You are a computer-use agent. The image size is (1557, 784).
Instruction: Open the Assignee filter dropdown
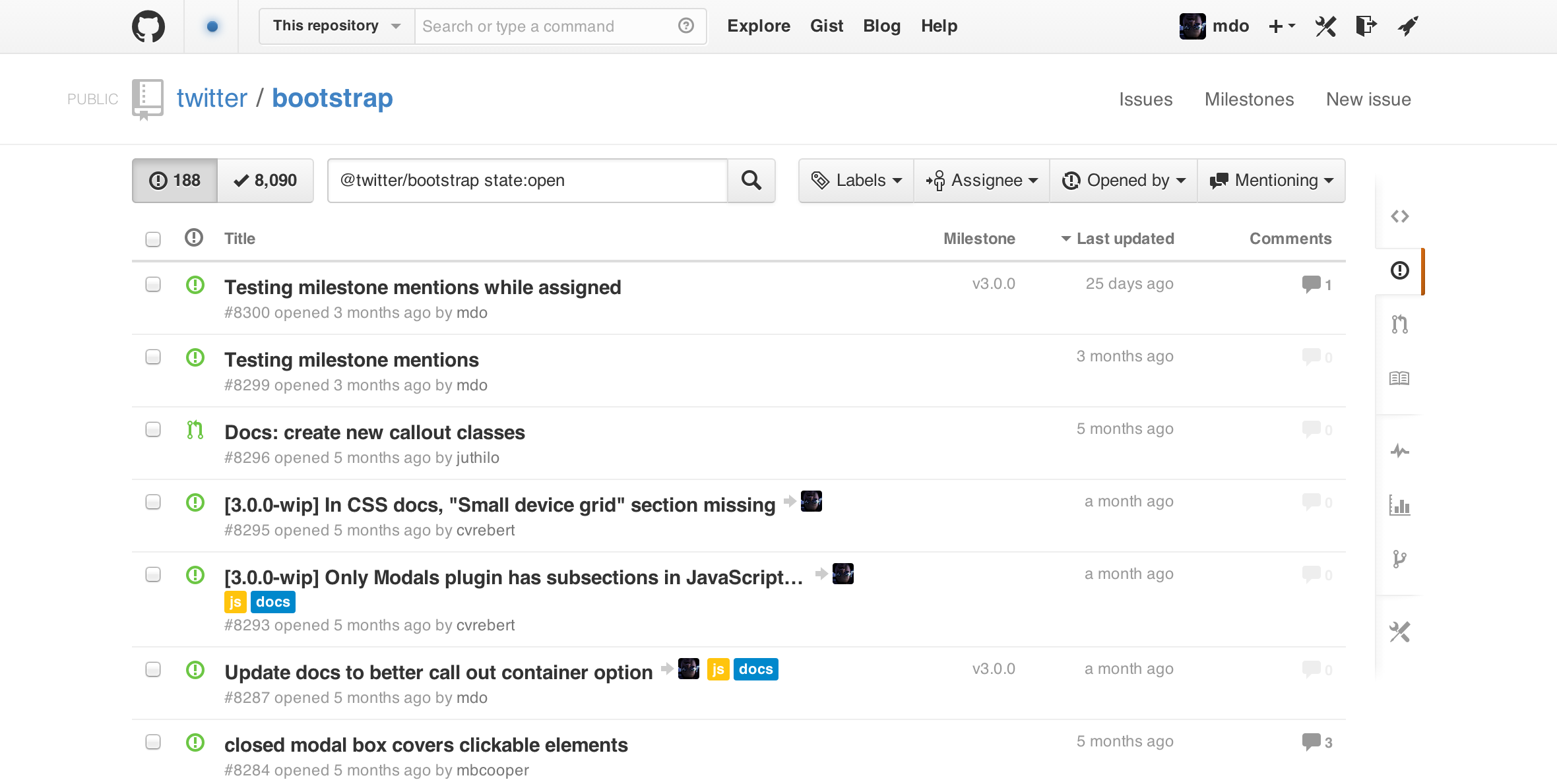982,180
